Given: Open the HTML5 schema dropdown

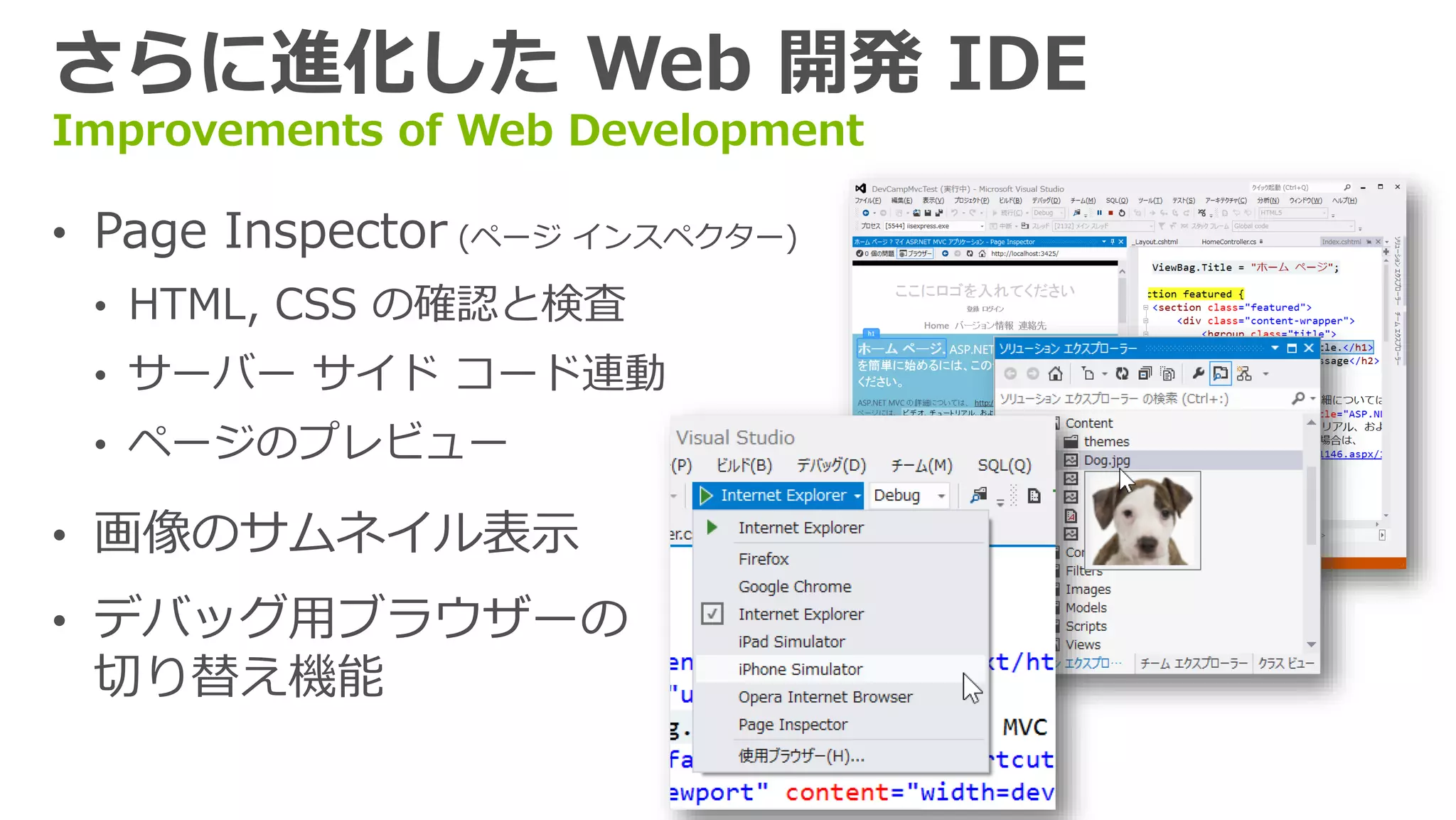Looking at the screenshot, I should [1293, 213].
